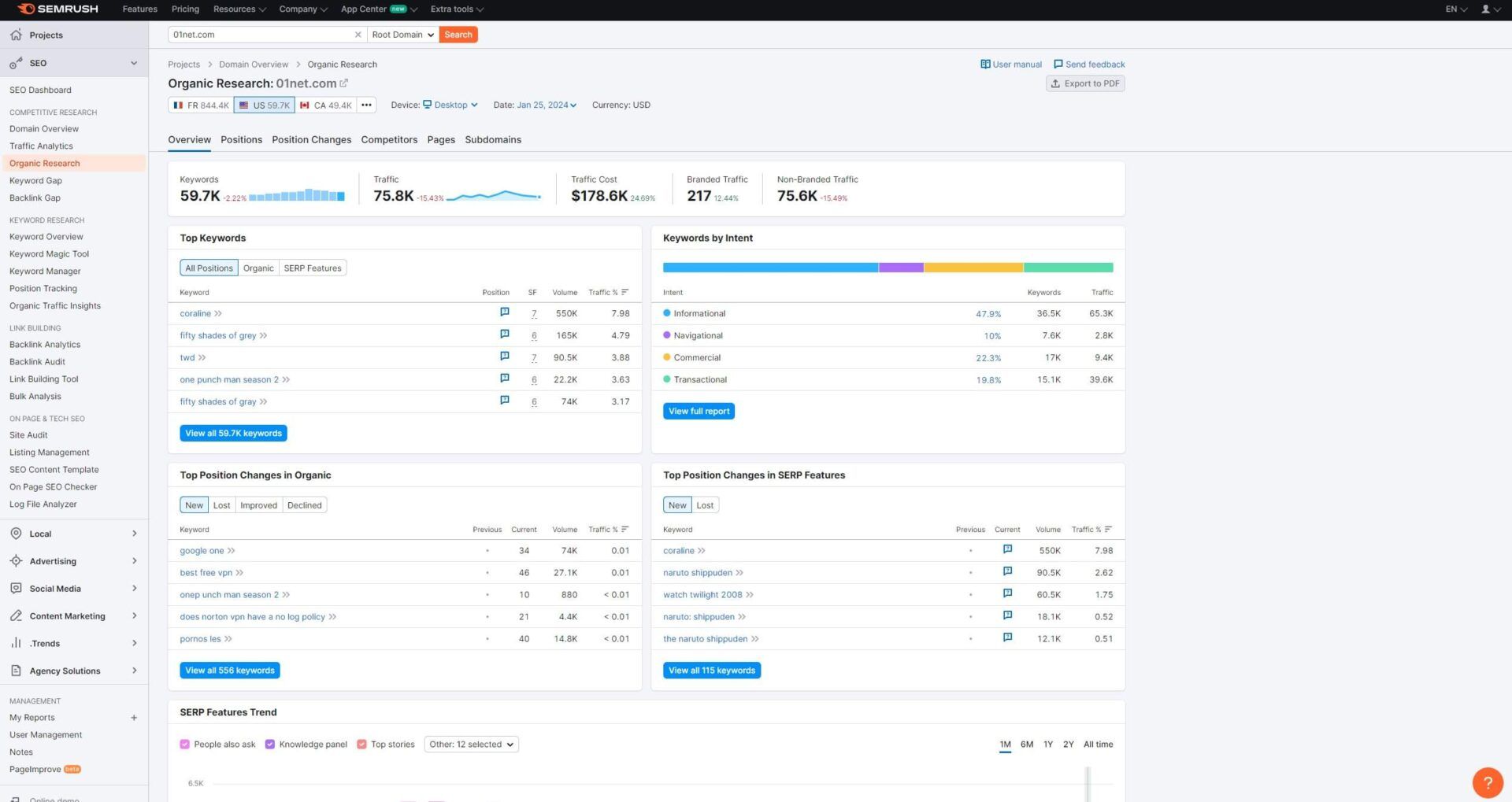Click View all 115 keywords button
Image resolution: width=1512 pixels, height=802 pixels.
(712, 671)
